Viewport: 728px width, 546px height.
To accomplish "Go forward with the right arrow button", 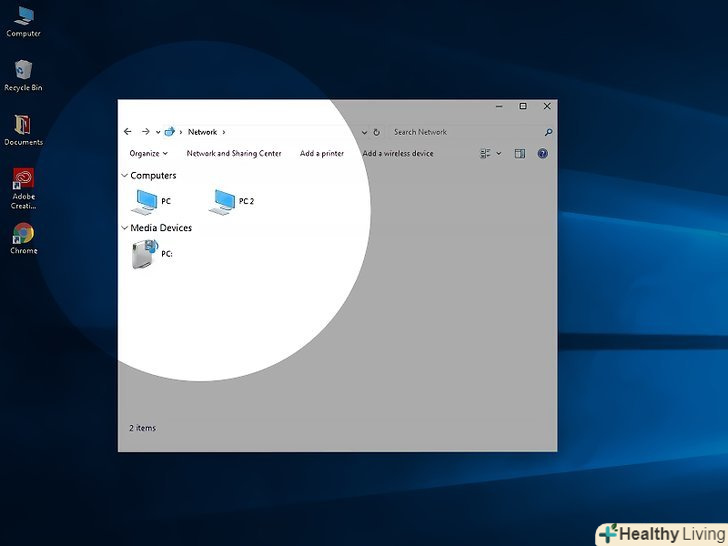I will (x=145, y=132).
